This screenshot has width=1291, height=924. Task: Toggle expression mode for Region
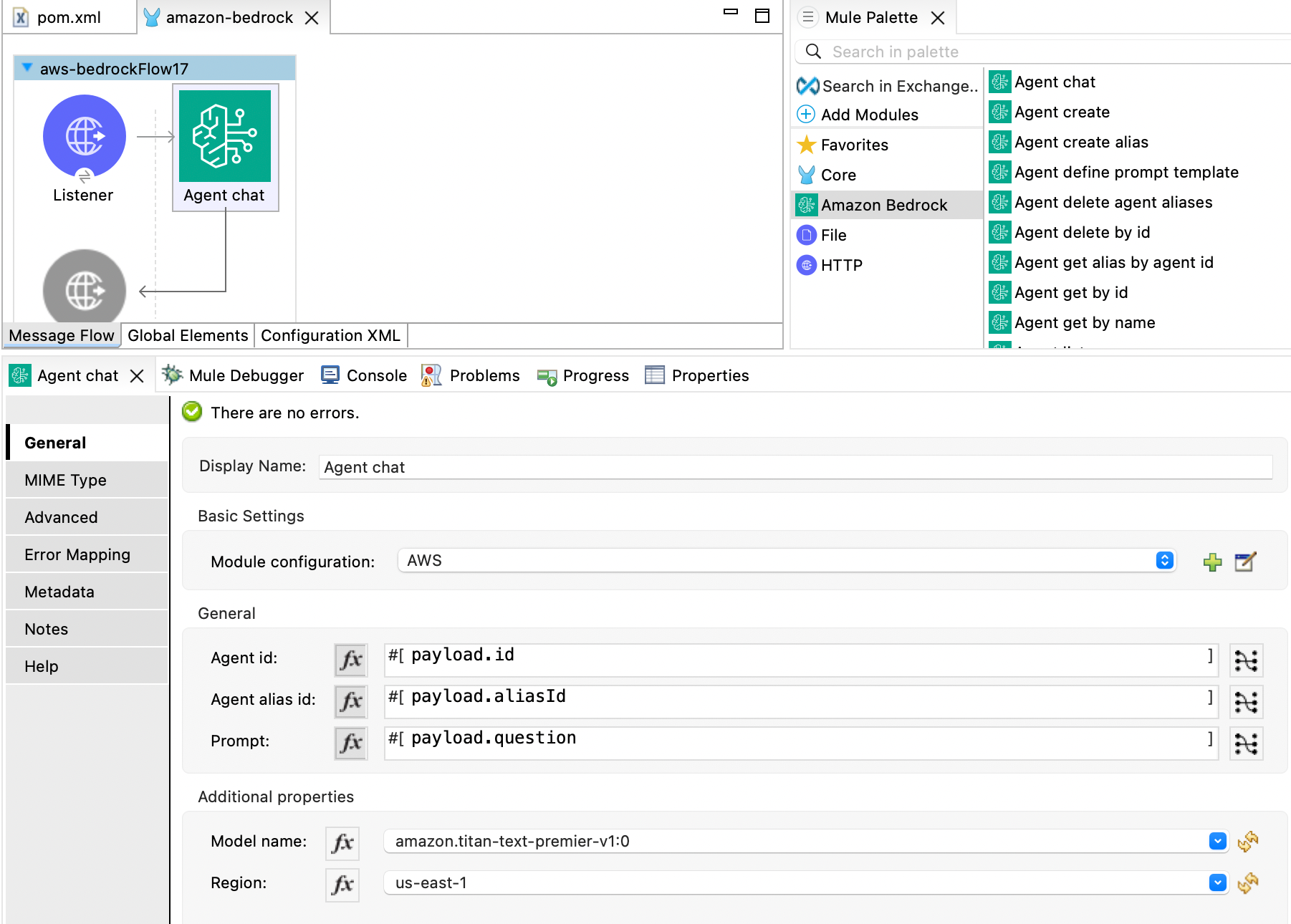coord(342,885)
